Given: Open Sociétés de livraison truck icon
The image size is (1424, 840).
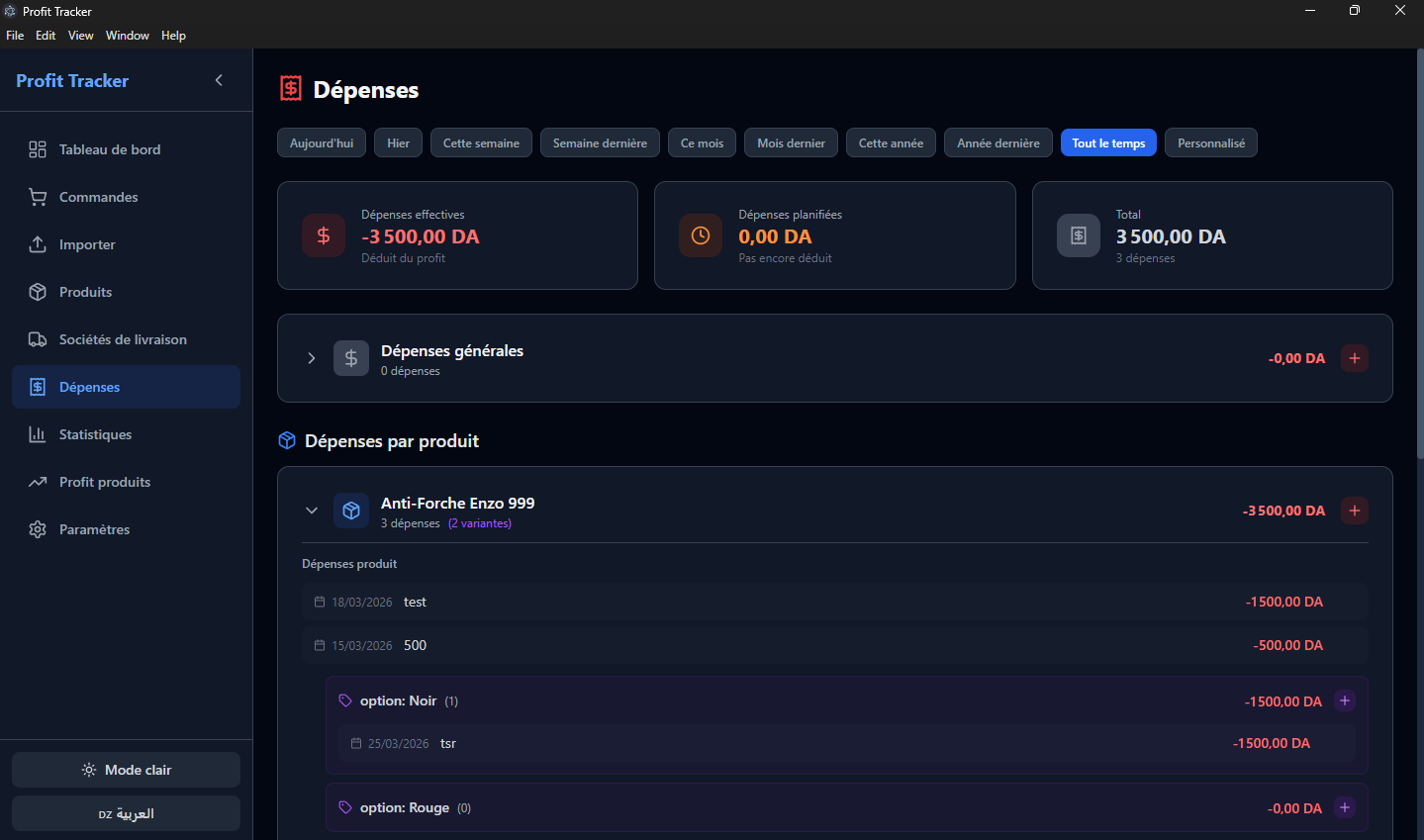Looking at the screenshot, I should pos(38,339).
